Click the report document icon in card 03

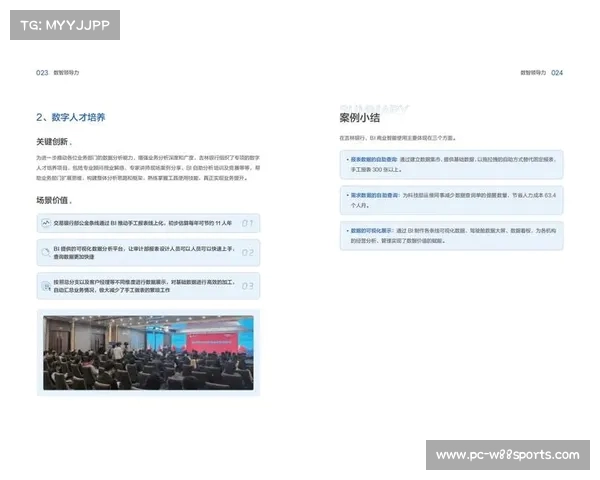46,286
